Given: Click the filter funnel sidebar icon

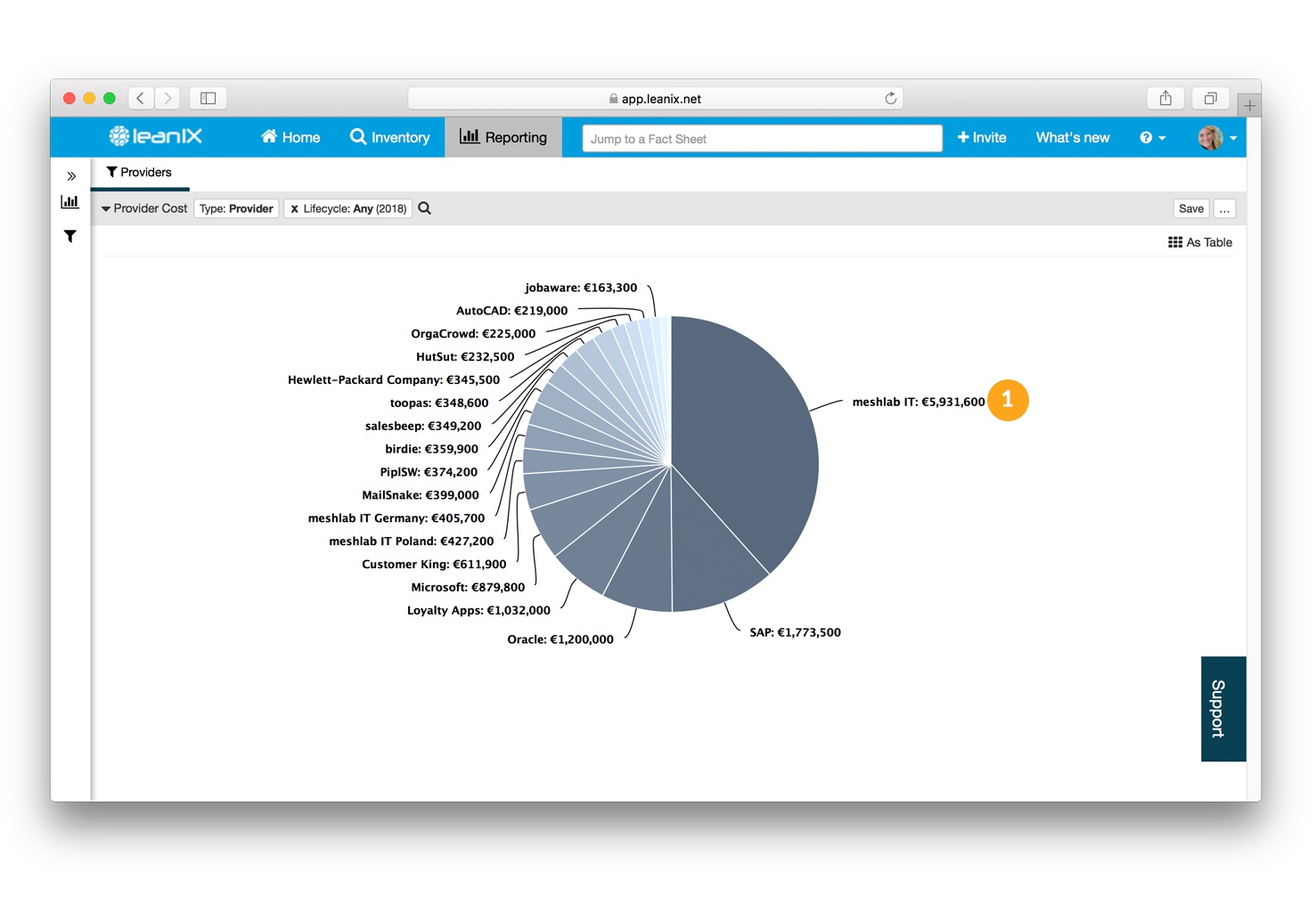Looking at the screenshot, I should click(x=69, y=236).
